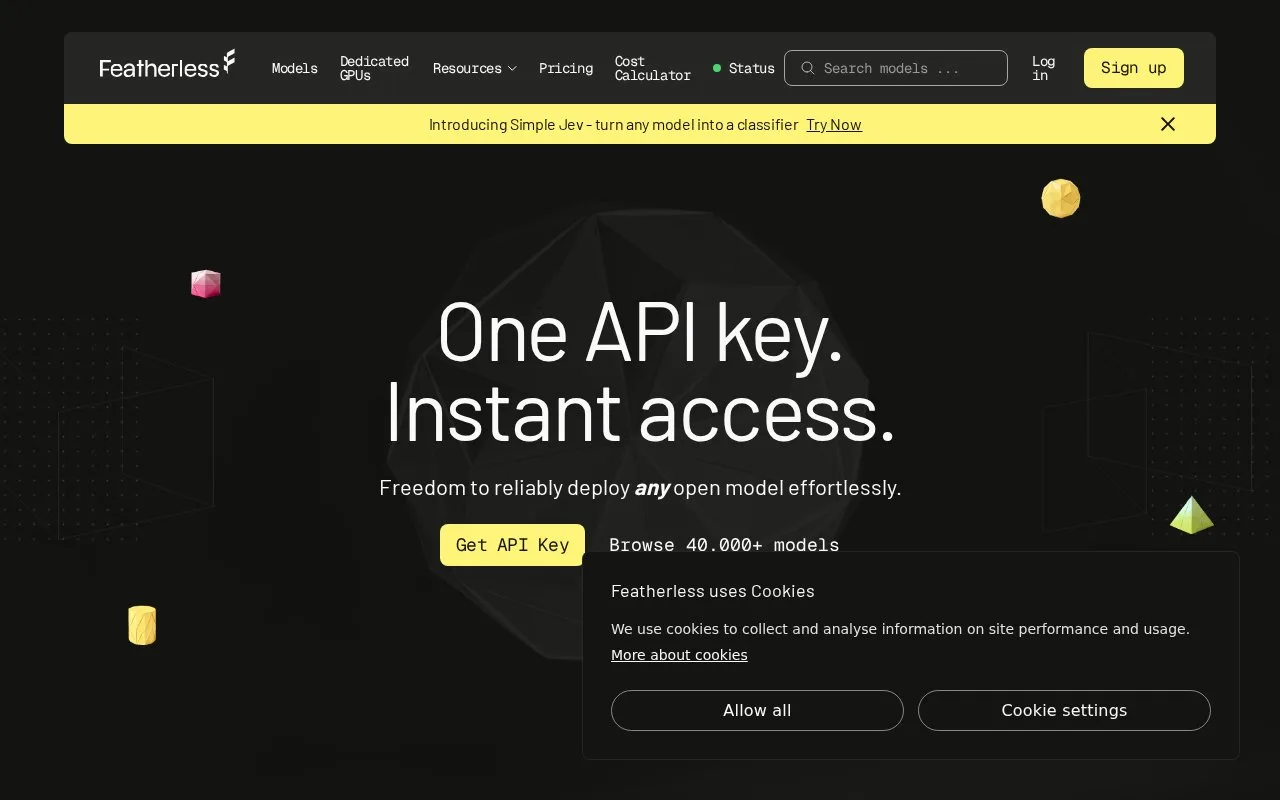Click the Sign up button
This screenshot has width=1280, height=800.
[x=1134, y=68]
